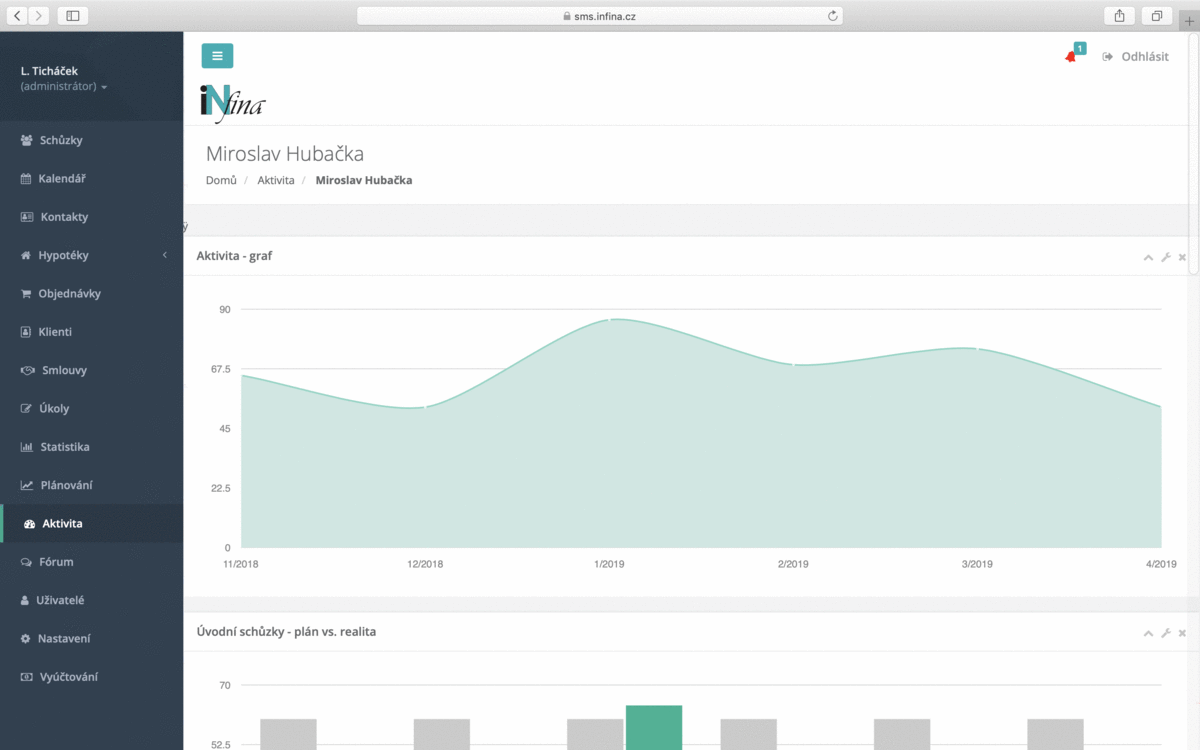This screenshot has height=750, width=1200.
Task: Open Nastavení in the sidebar
Action: (92, 638)
